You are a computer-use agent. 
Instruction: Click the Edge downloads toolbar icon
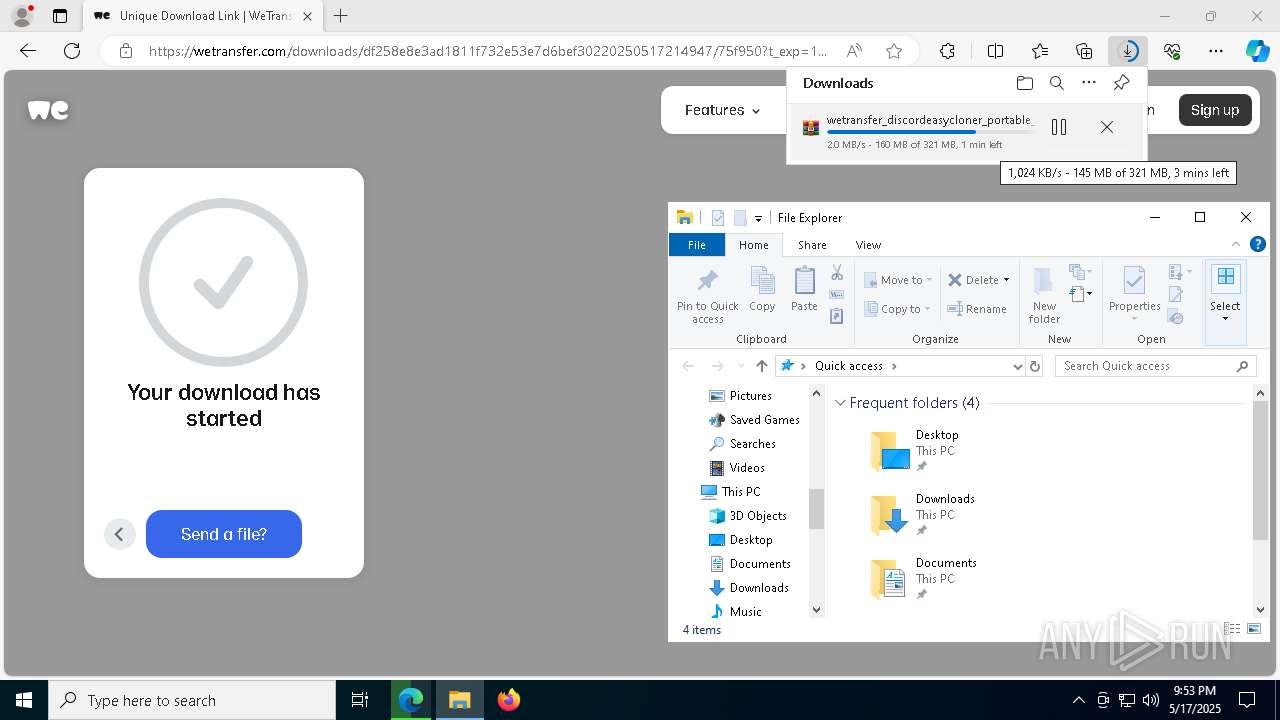coord(1128,51)
